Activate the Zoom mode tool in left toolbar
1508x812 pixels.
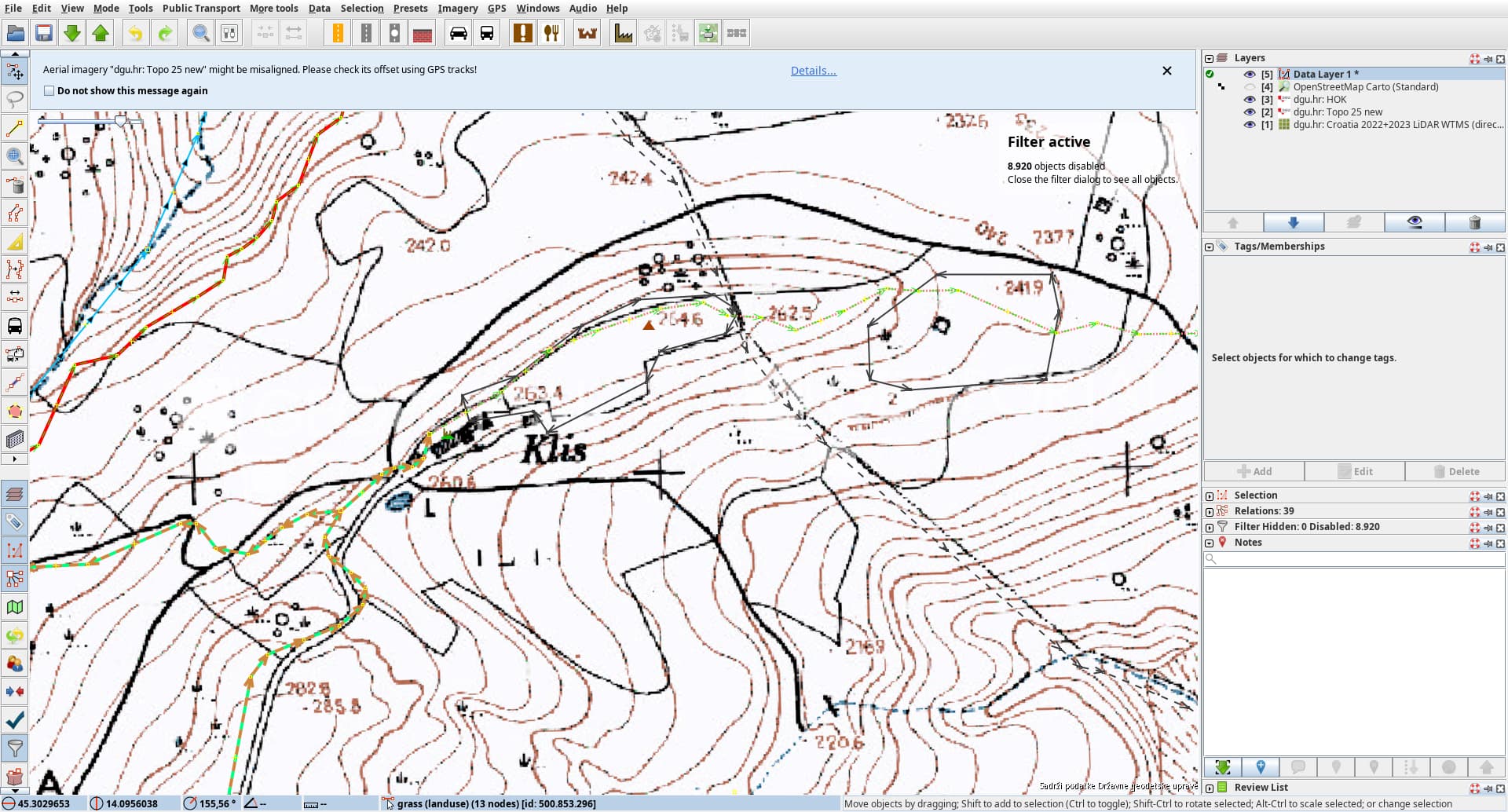pos(15,156)
